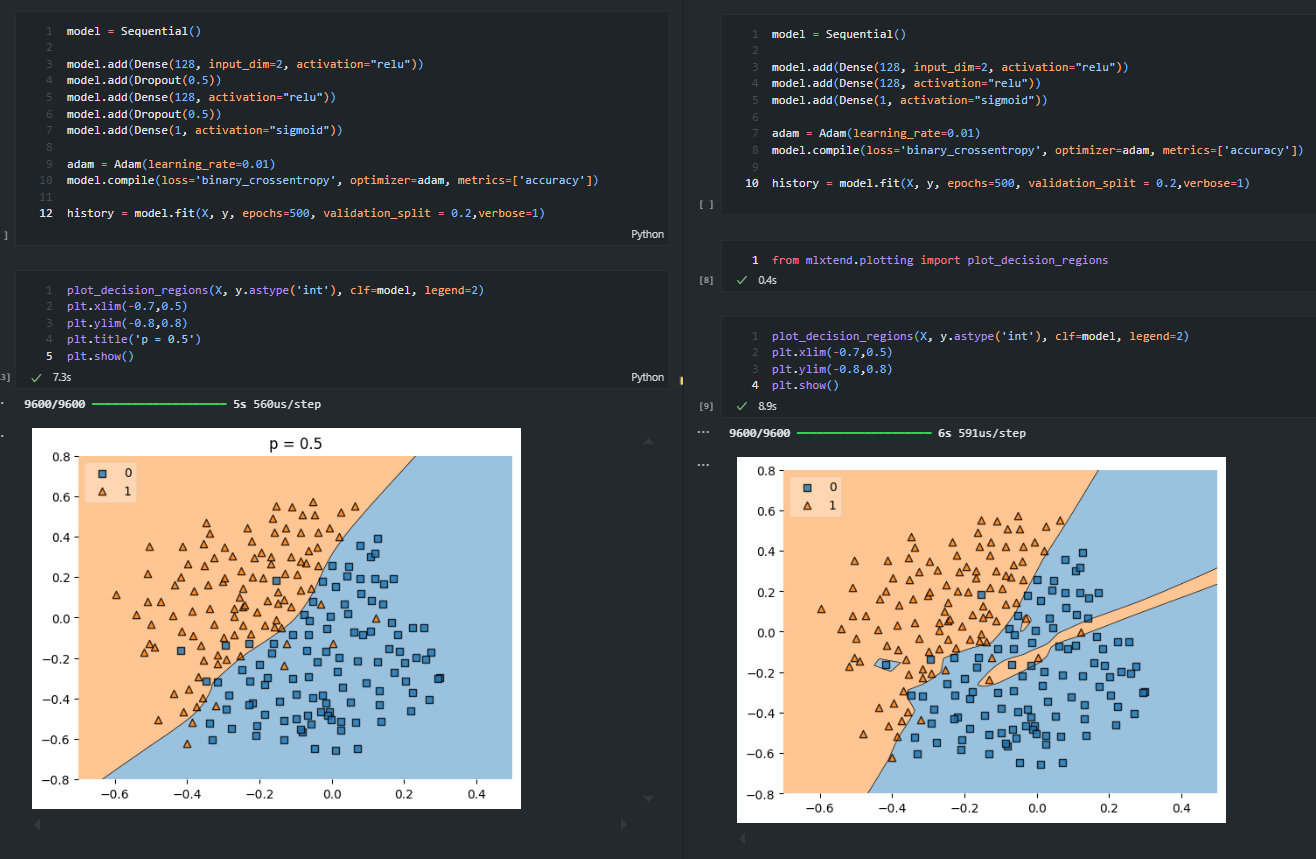Click the left cell's Dense(128, input_dim=2) line
This screenshot has height=859, width=1316.
coord(247,64)
